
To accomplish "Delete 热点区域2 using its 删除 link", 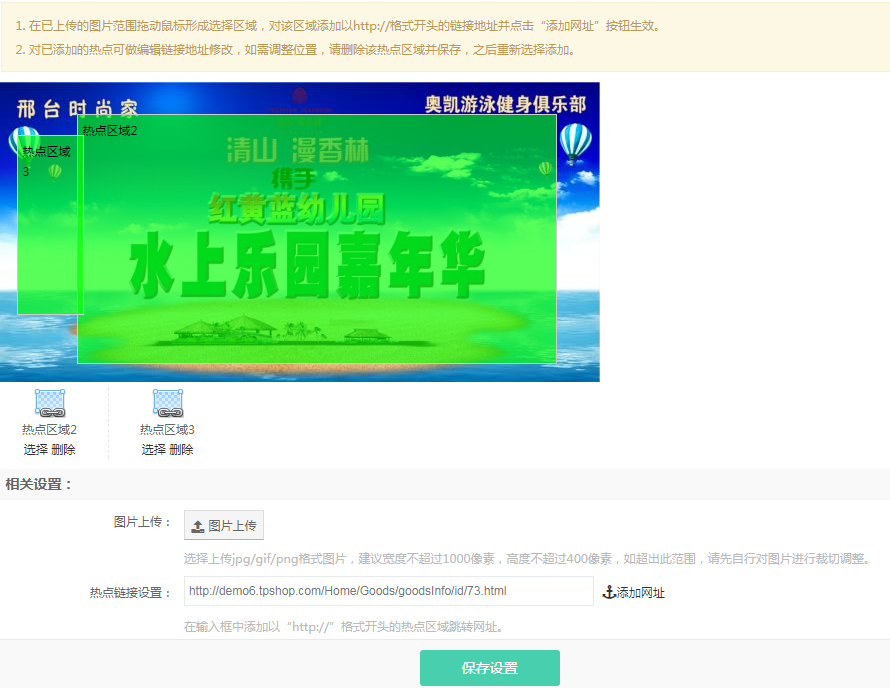I will tap(63, 450).
